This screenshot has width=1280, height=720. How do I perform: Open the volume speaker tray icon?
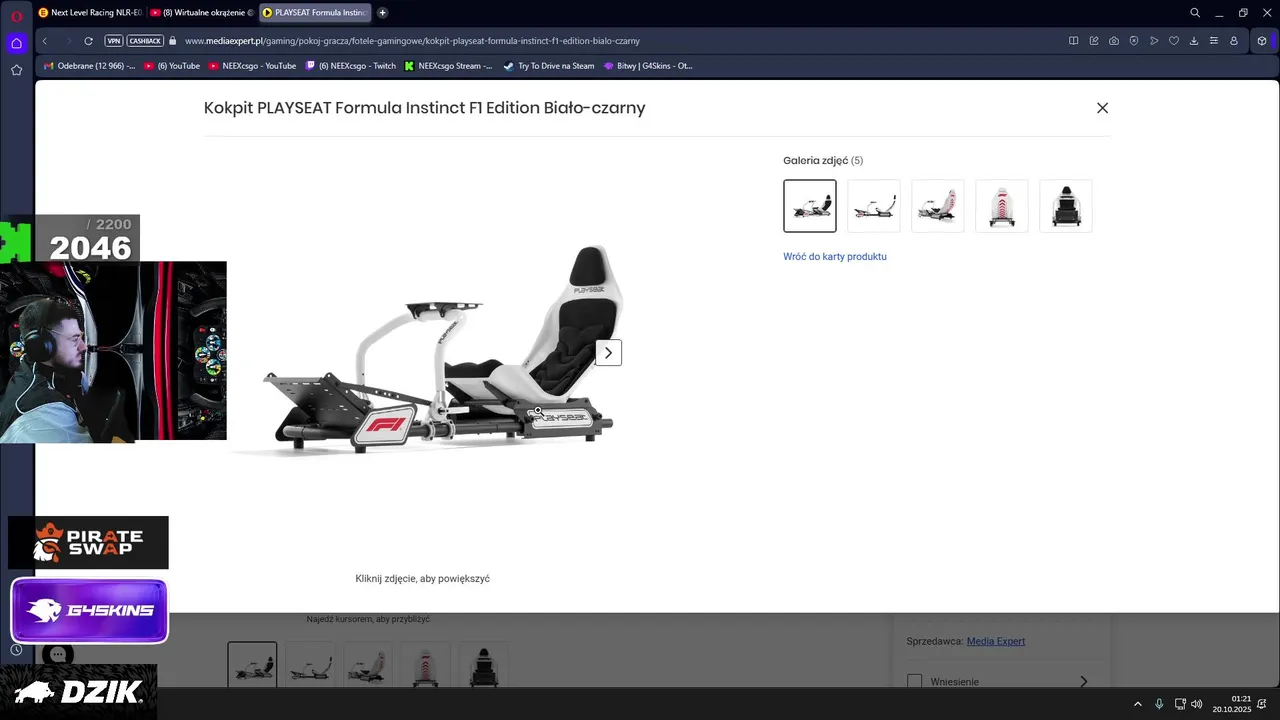(1197, 704)
